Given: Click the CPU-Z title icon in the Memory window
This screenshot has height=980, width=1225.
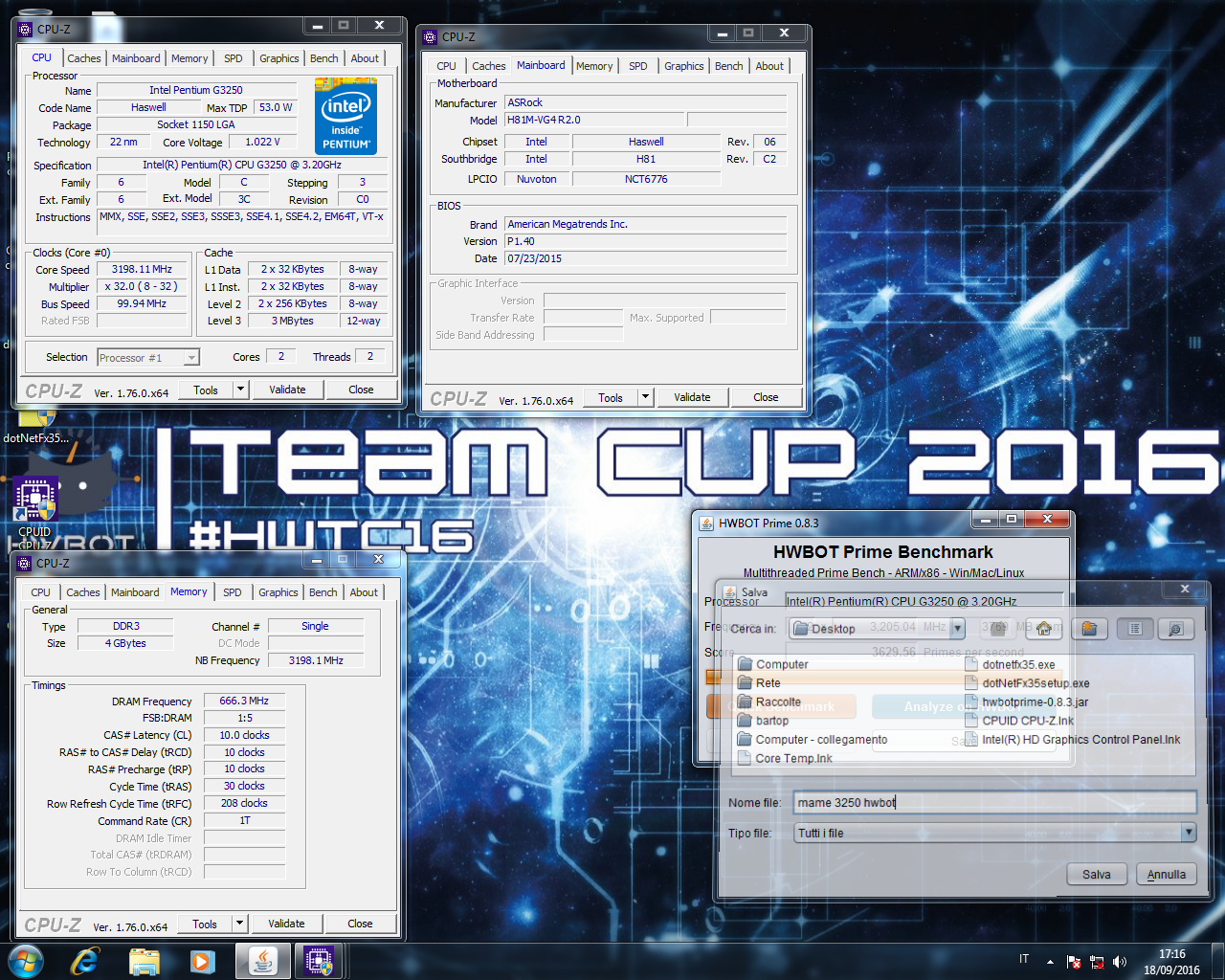Looking at the screenshot, I should coord(25,563).
